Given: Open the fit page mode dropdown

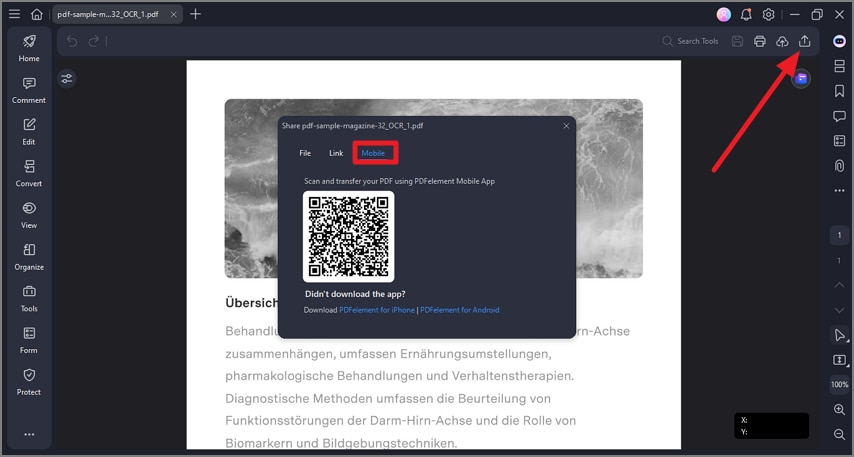Looking at the screenshot, I should click(839, 360).
